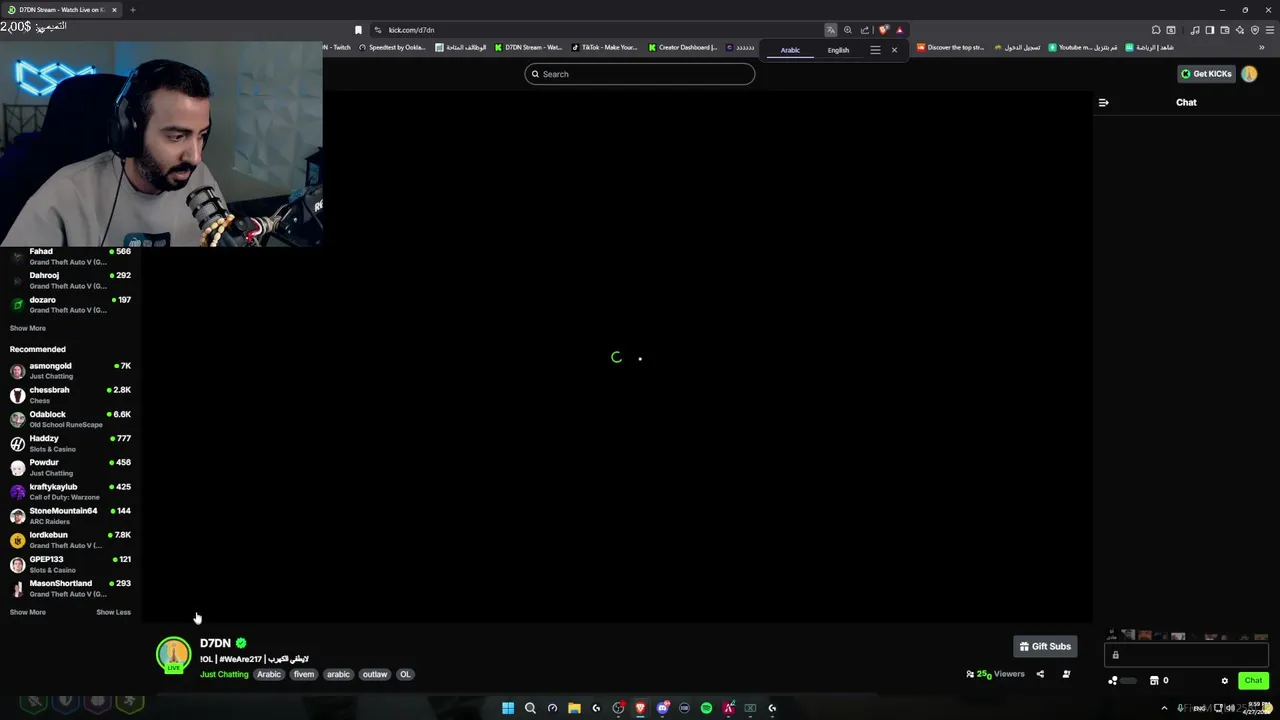The width and height of the screenshot is (1280, 720).
Task: Click translate page icon in address bar
Action: [830, 30]
